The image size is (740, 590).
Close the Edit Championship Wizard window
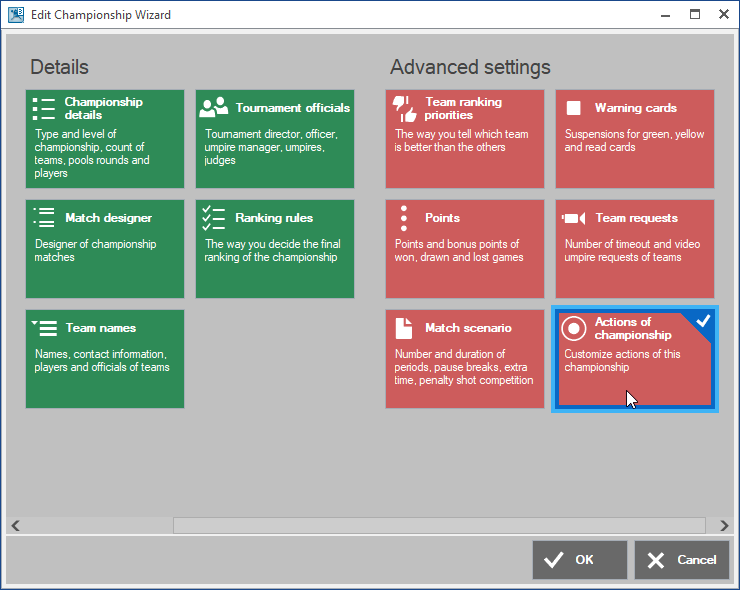click(723, 15)
